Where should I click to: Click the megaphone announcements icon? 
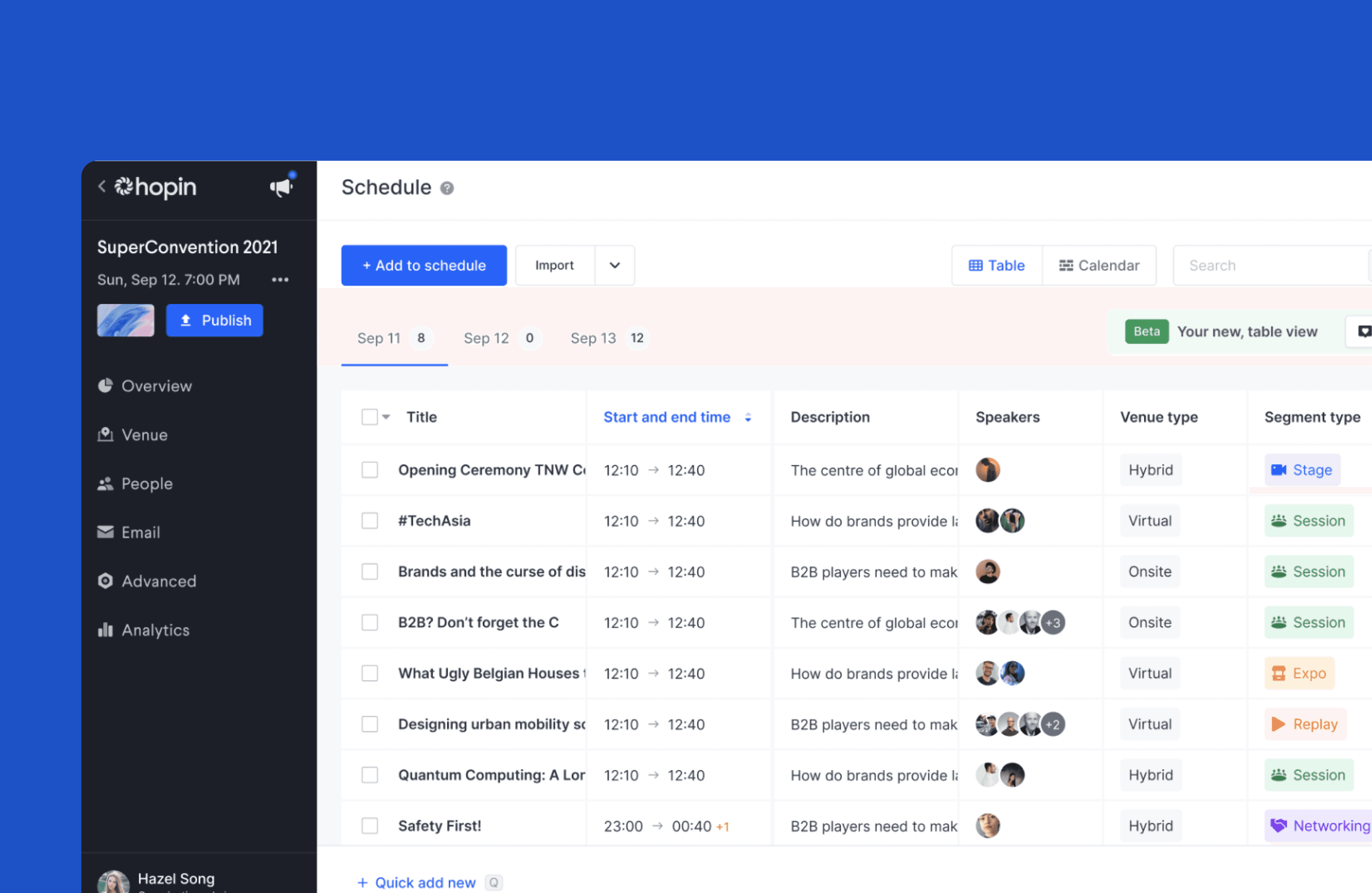pyautogui.click(x=282, y=187)
